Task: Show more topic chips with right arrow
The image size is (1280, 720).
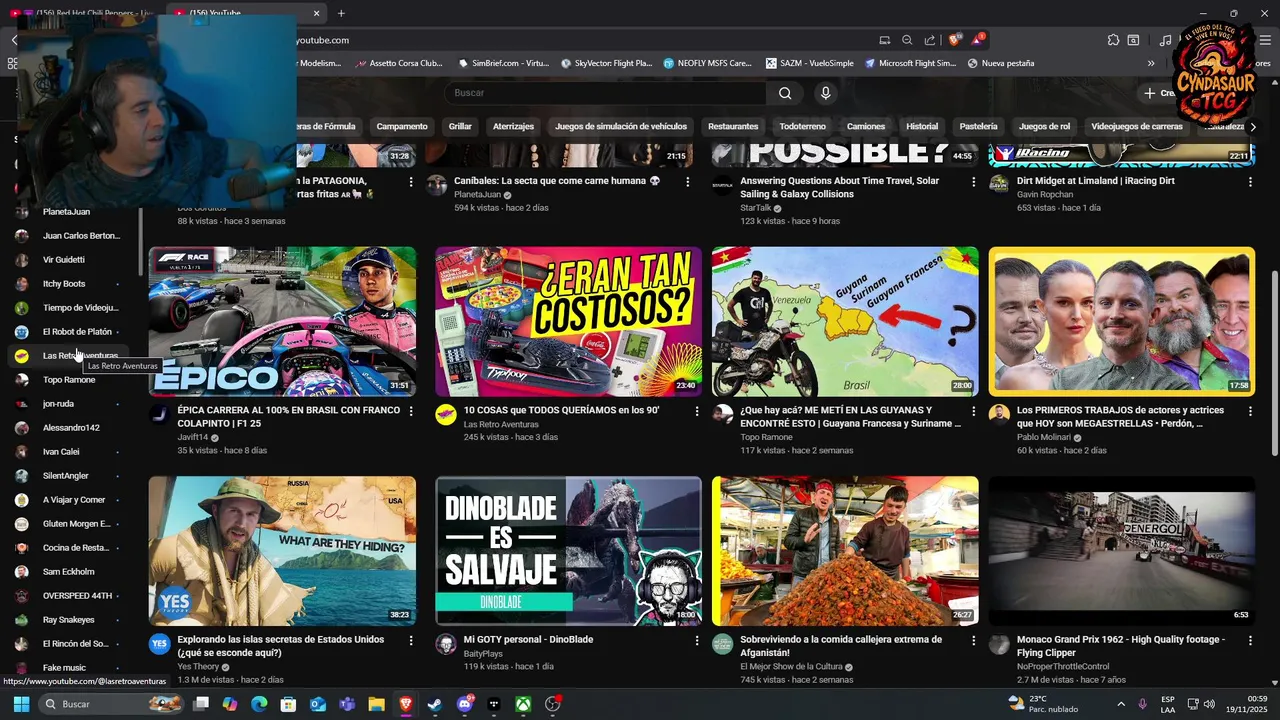Action: pos(1253,127)
